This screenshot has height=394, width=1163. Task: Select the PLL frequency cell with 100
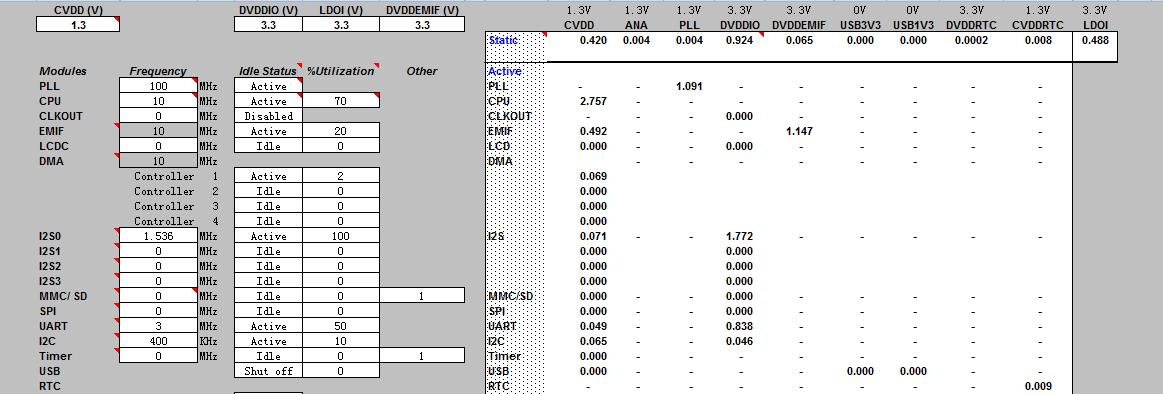[159, 86]
